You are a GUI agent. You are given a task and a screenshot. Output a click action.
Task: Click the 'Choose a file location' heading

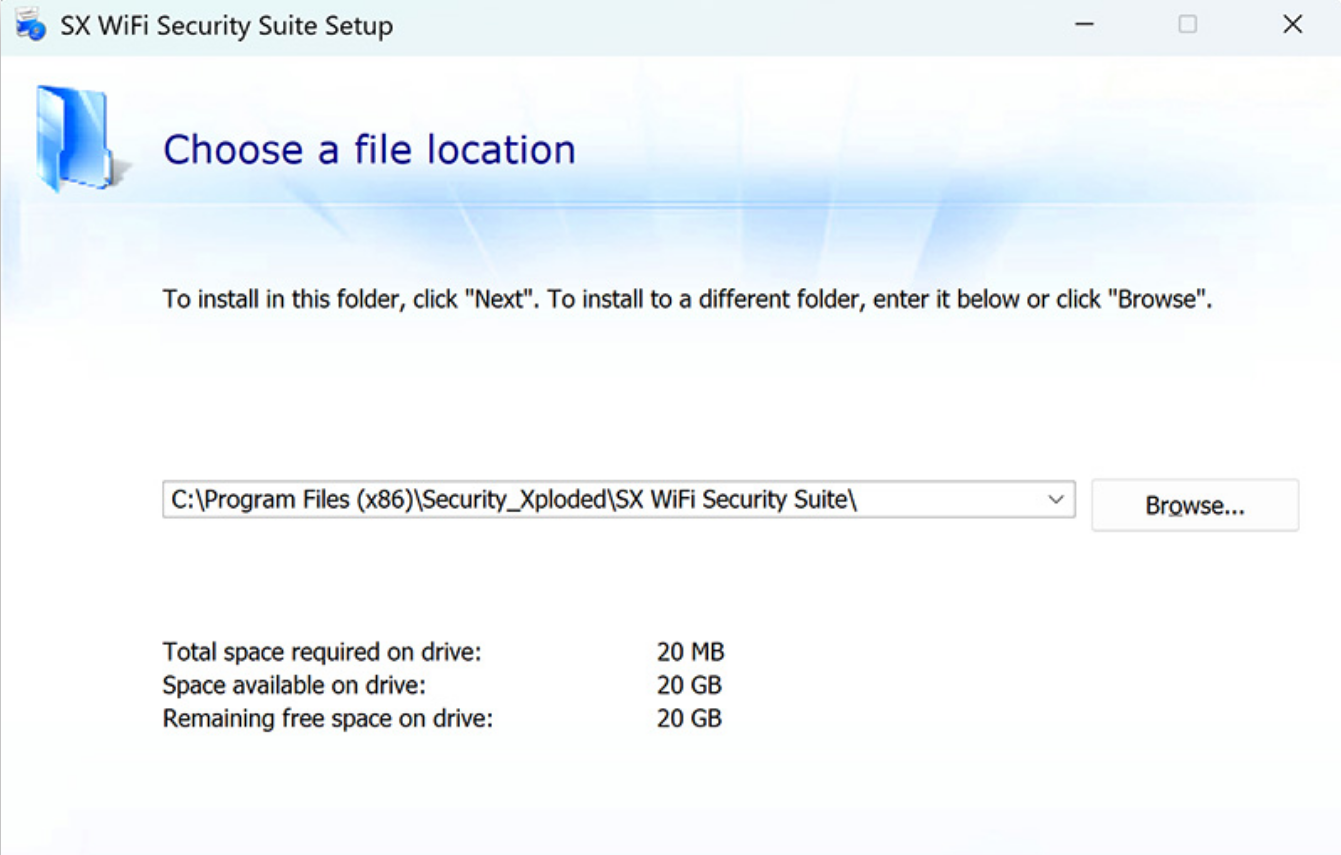369,150
